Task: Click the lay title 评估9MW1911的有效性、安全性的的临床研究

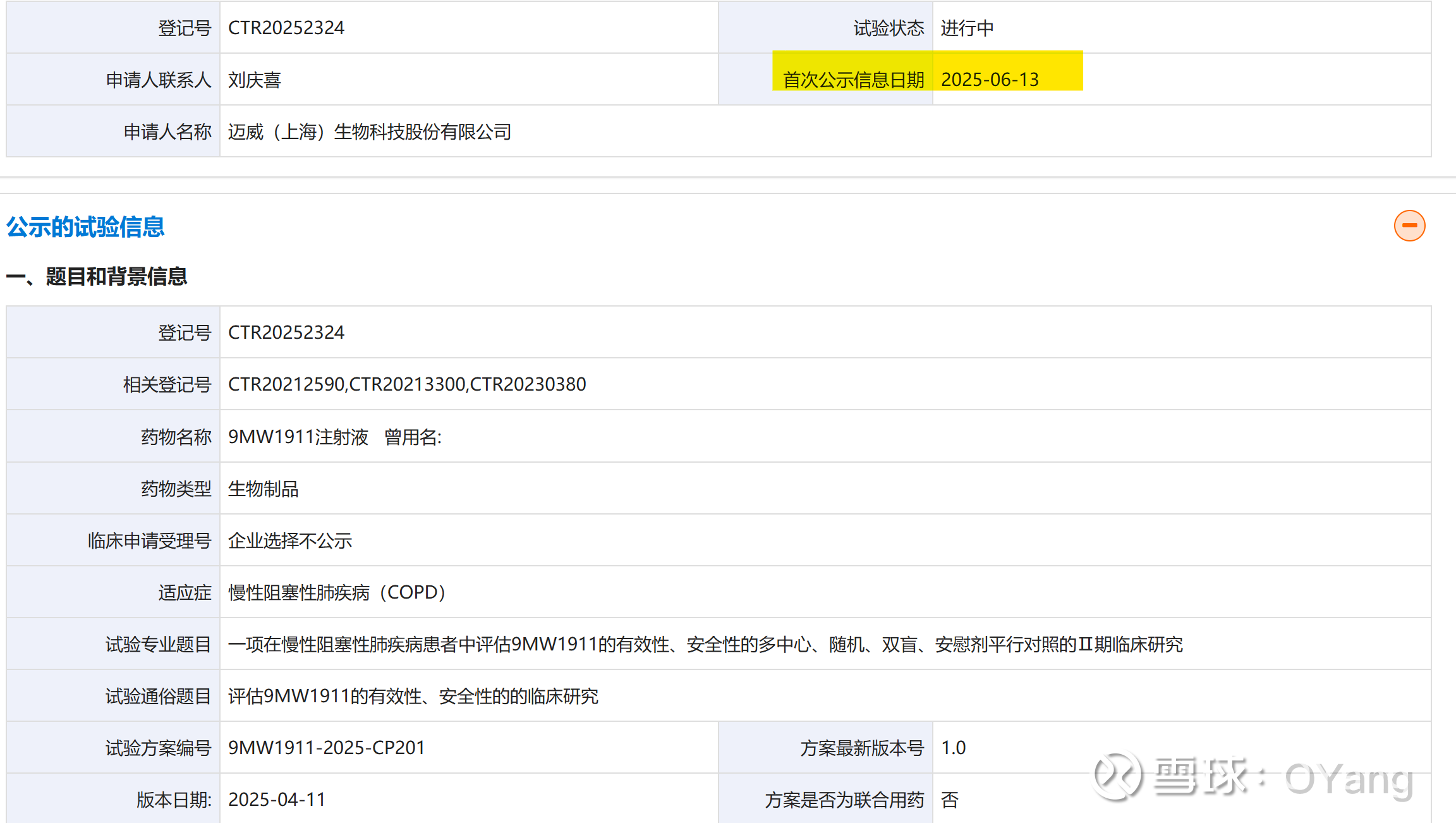Action: 413,696
